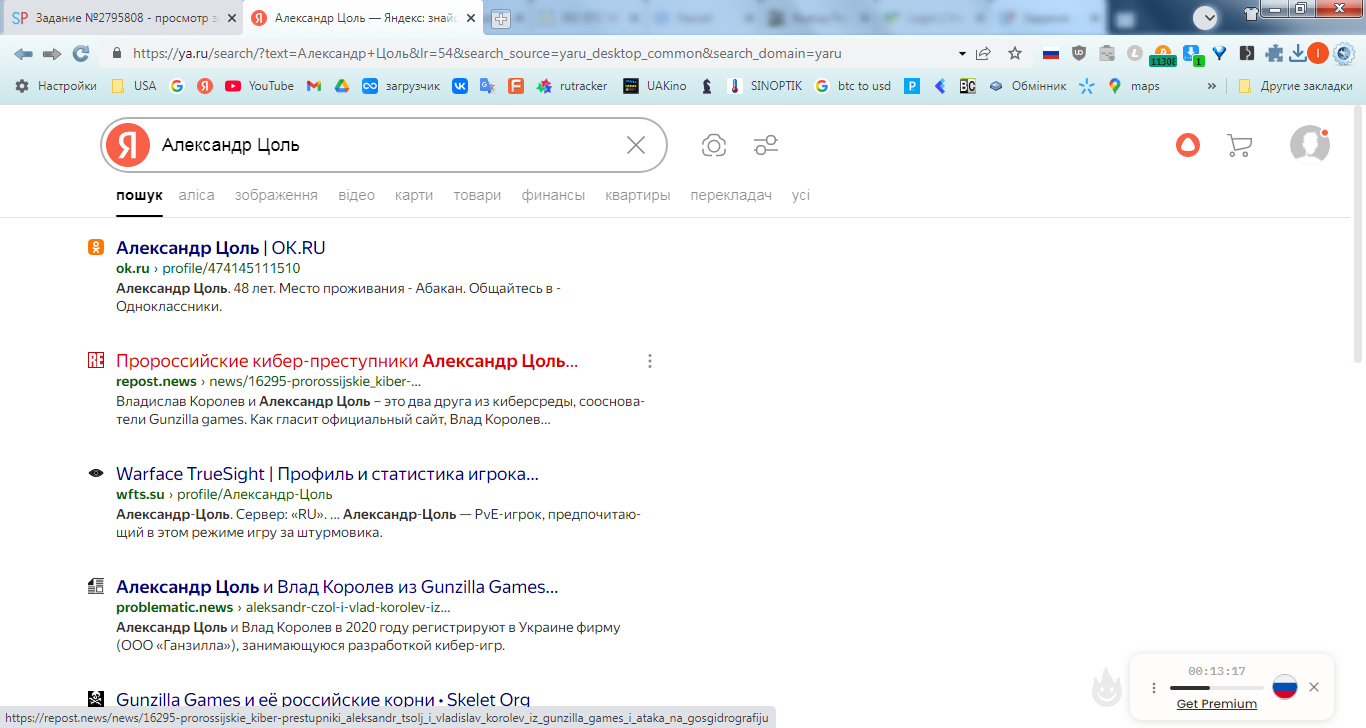Open the Bitcoin price extension showing 11308
This screenshot has width=1366, height=728.
pyautogui.click(x=1162, y=56)
